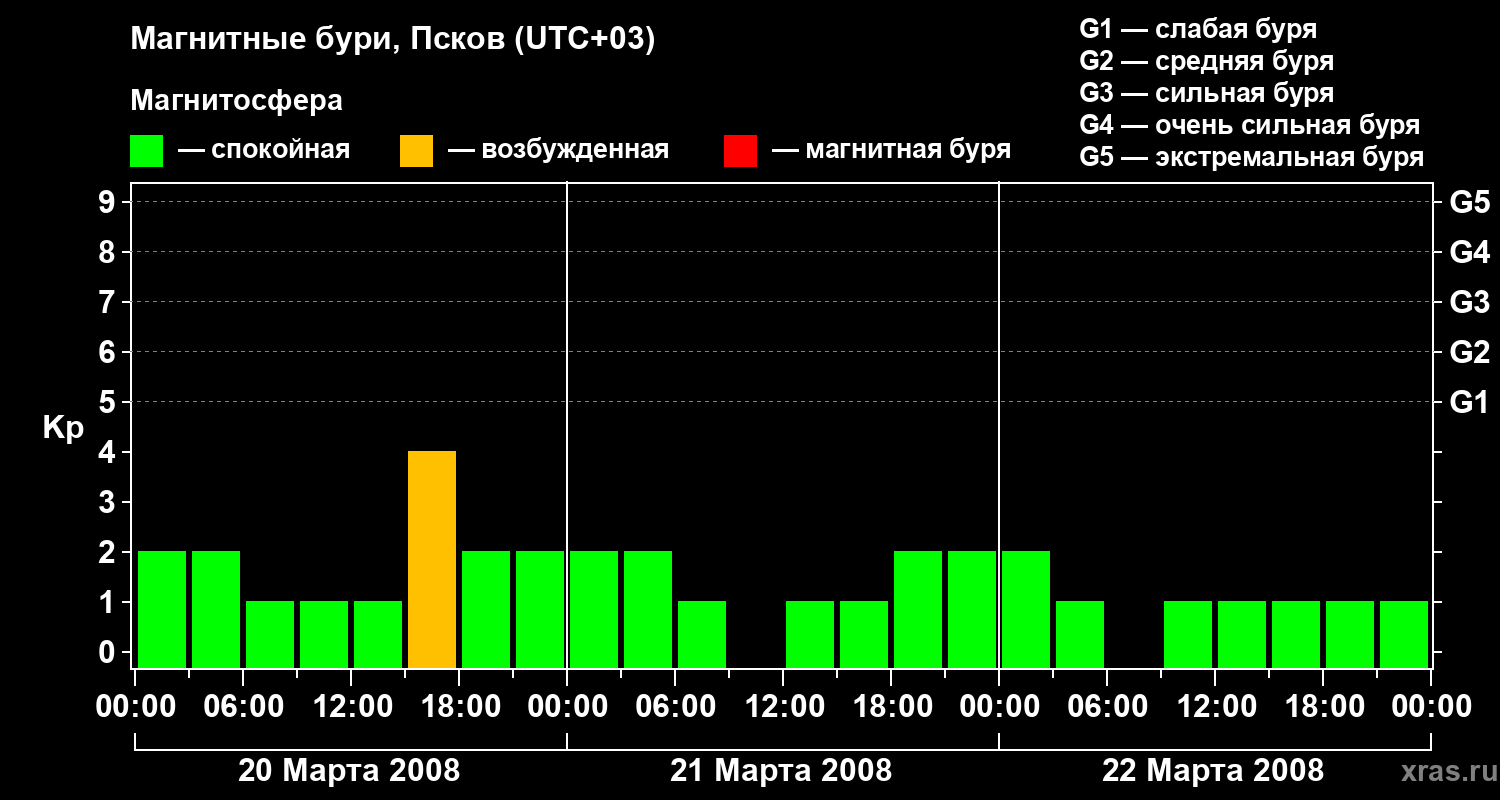Click the G5 label on the right axis

(x=1469, y=202)
